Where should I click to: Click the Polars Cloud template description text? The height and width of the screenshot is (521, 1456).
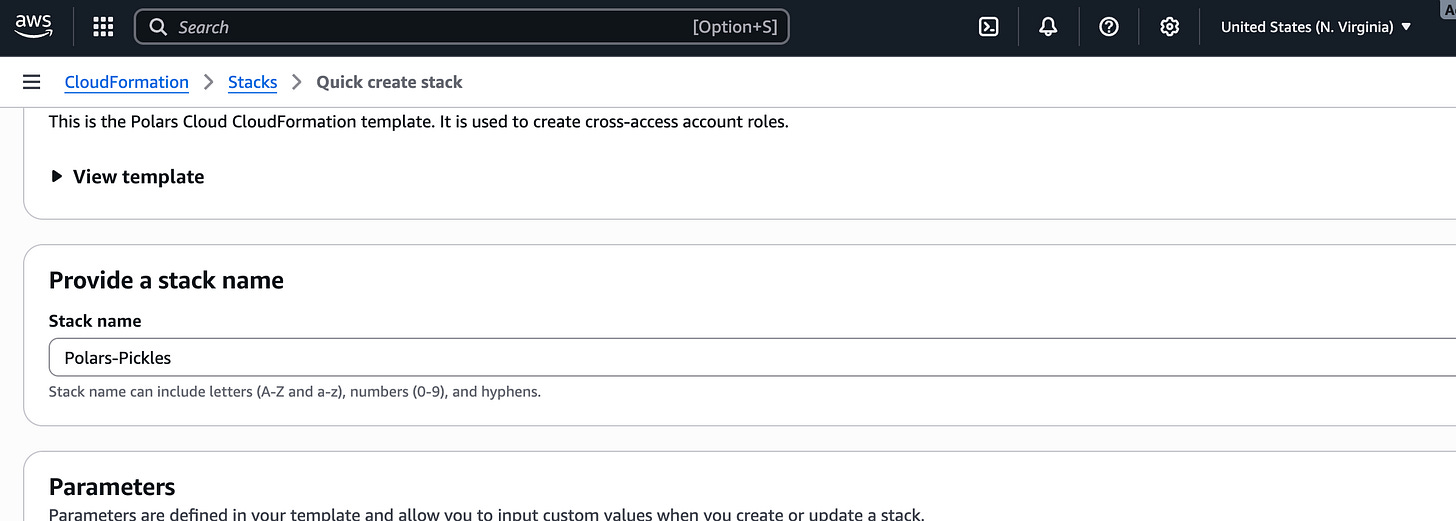(x=419, y=122)
